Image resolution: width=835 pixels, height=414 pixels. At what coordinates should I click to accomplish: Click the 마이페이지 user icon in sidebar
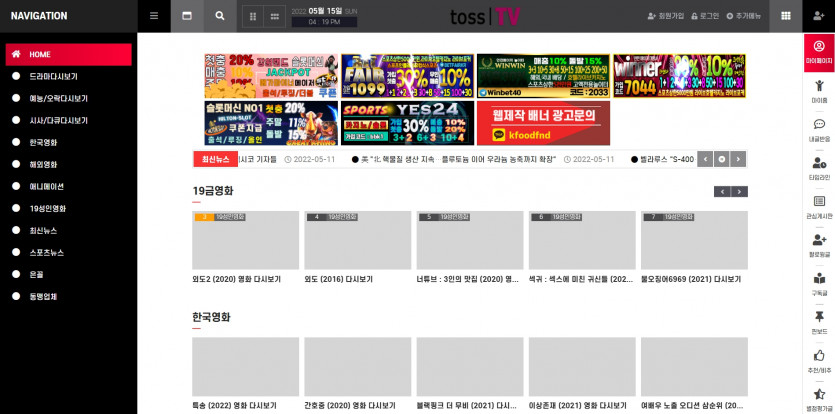tap(819, 51)
